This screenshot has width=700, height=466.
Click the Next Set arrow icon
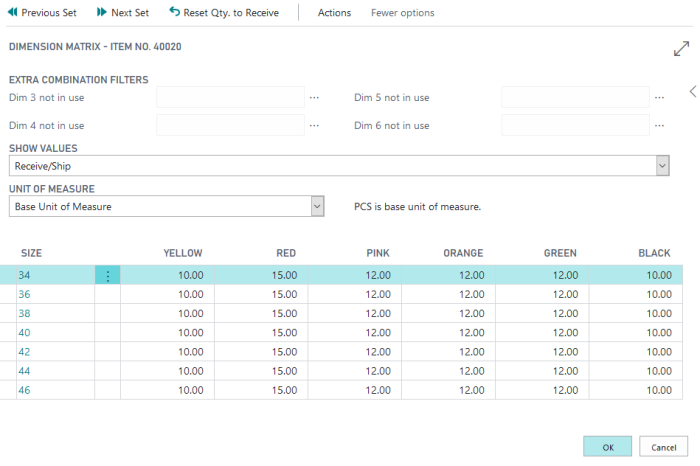click(x=102, y=13)
